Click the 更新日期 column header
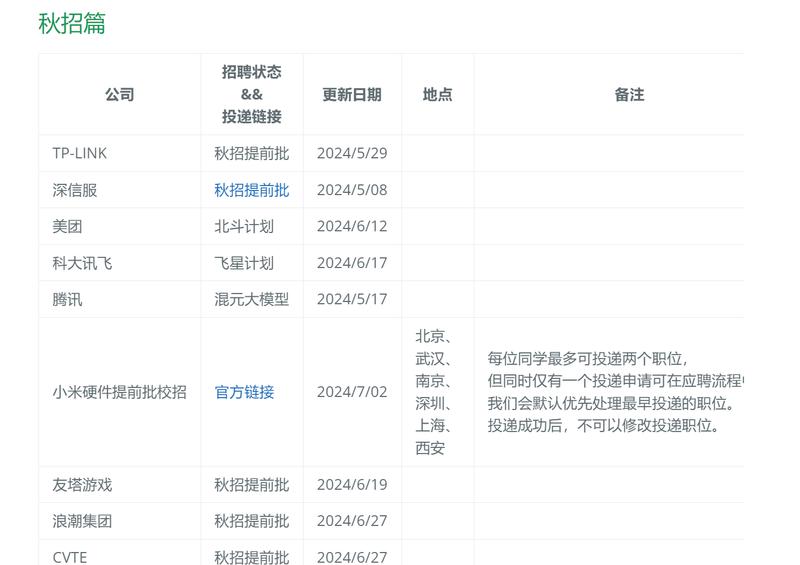 coord(352,94)
